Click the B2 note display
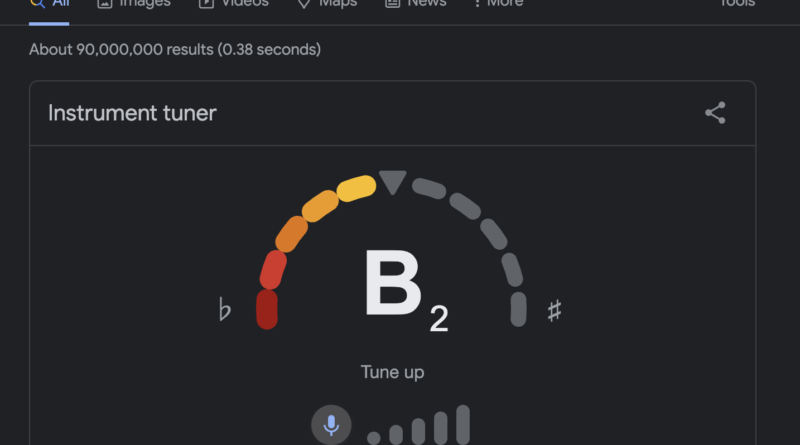The width and height of the screenshot is (800, 445). tap(406, 289)
